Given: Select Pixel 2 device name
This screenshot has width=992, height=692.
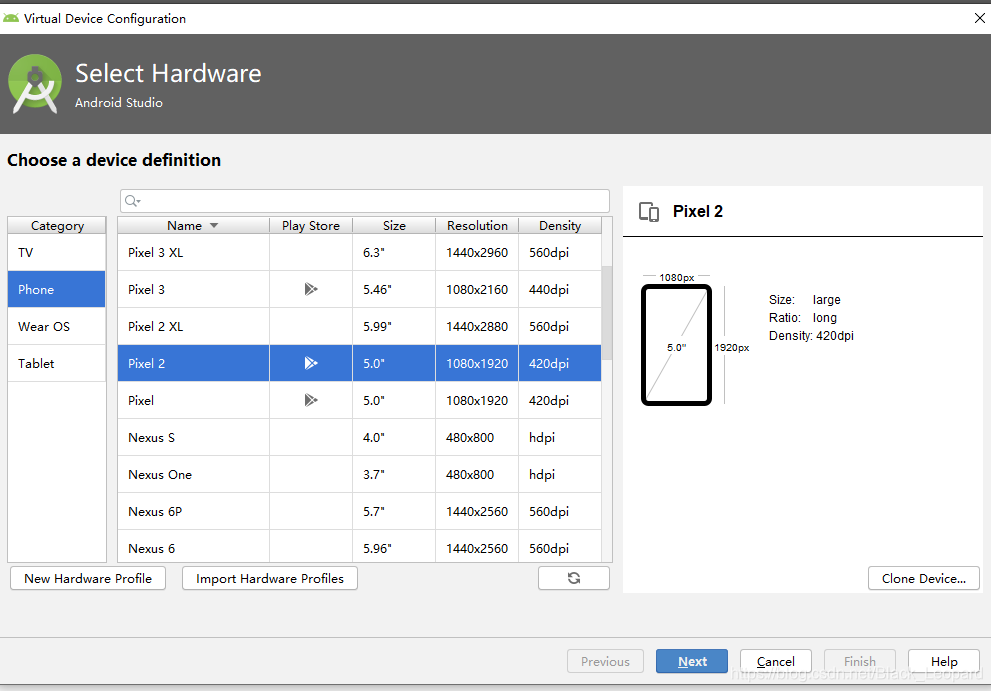Looking at the screenshot, I should pos(146,363).
